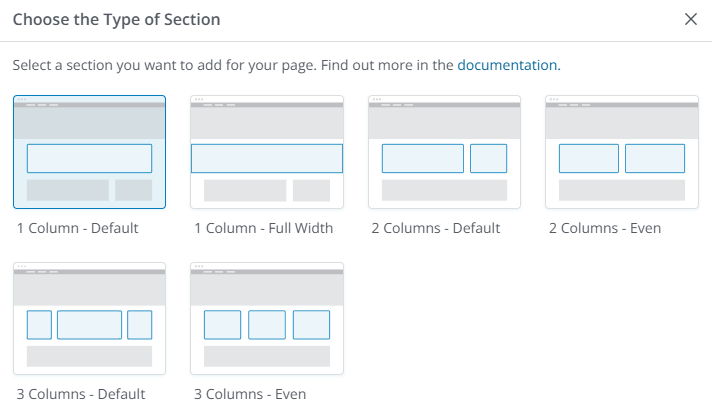Viewport: 712px width, 414px height.
Task: Select the 1 Column - Default layout thumbnail
Action: click(x=89, y=152)
